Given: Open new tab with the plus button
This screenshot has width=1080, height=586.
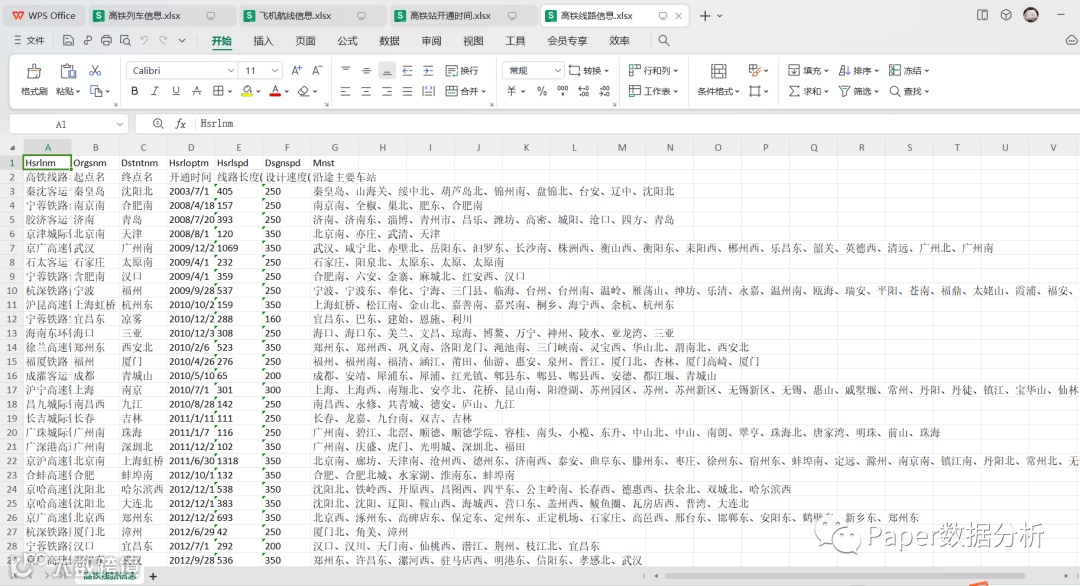Looking at the screenshot, I should [x=705, y=15].
